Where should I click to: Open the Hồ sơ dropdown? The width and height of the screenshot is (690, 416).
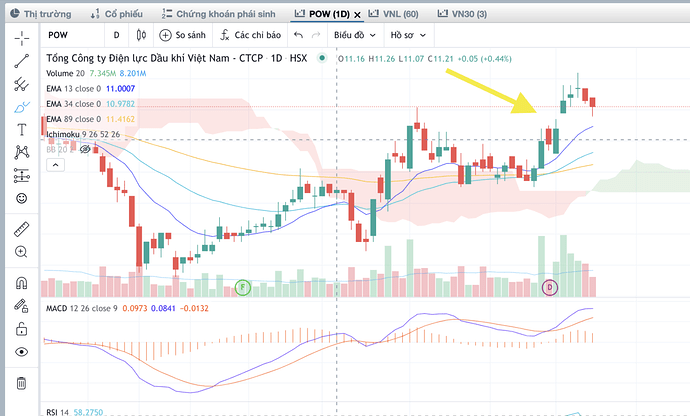408,35
